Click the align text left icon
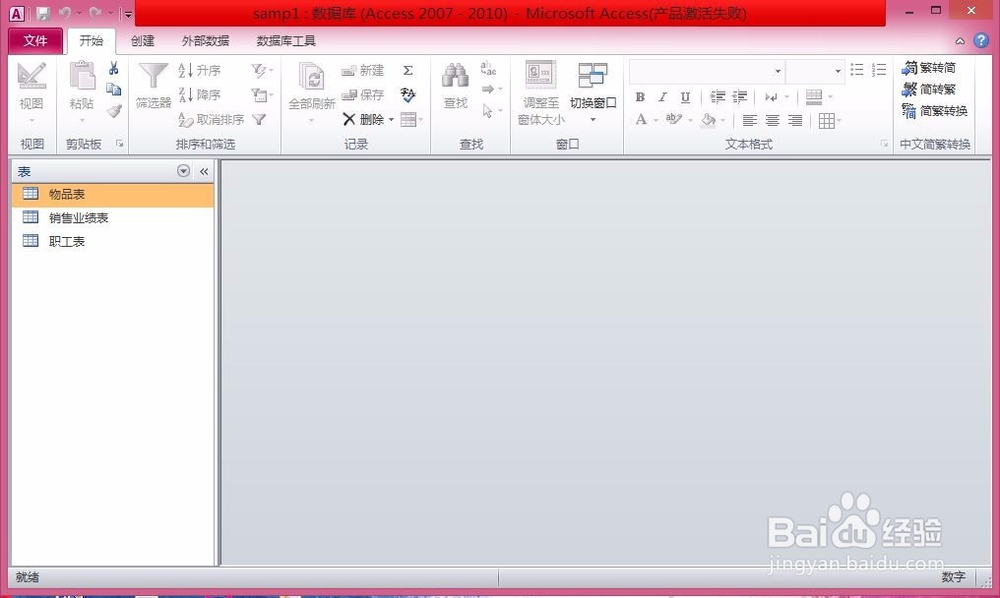The image size is (1000, 598). [x=750, y=120]
